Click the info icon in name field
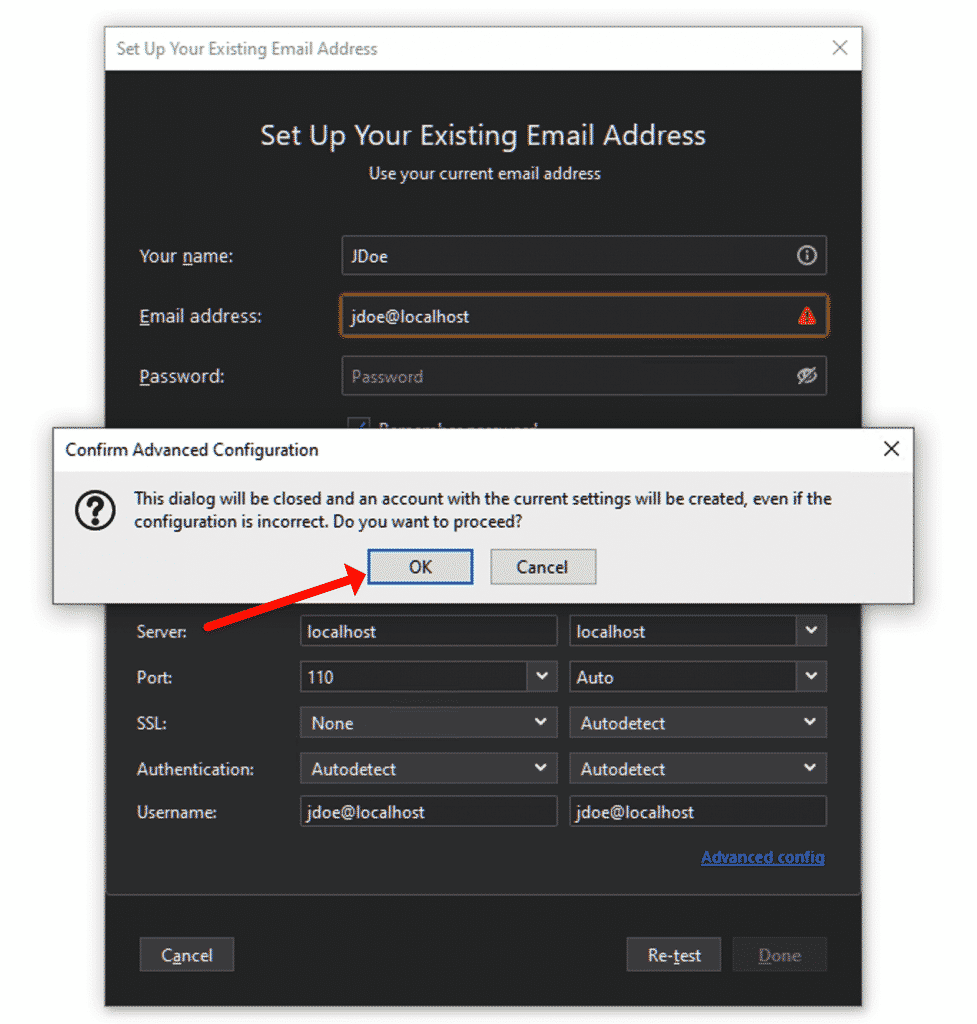 click(x=807, y=255)
